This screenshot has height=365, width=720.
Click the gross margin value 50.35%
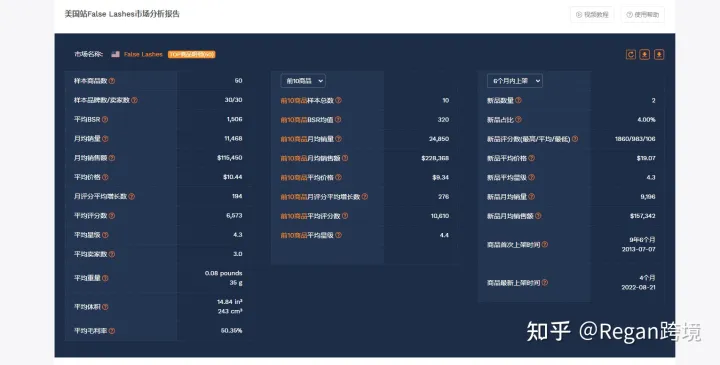pyautogui.click(x=231, y=331)
